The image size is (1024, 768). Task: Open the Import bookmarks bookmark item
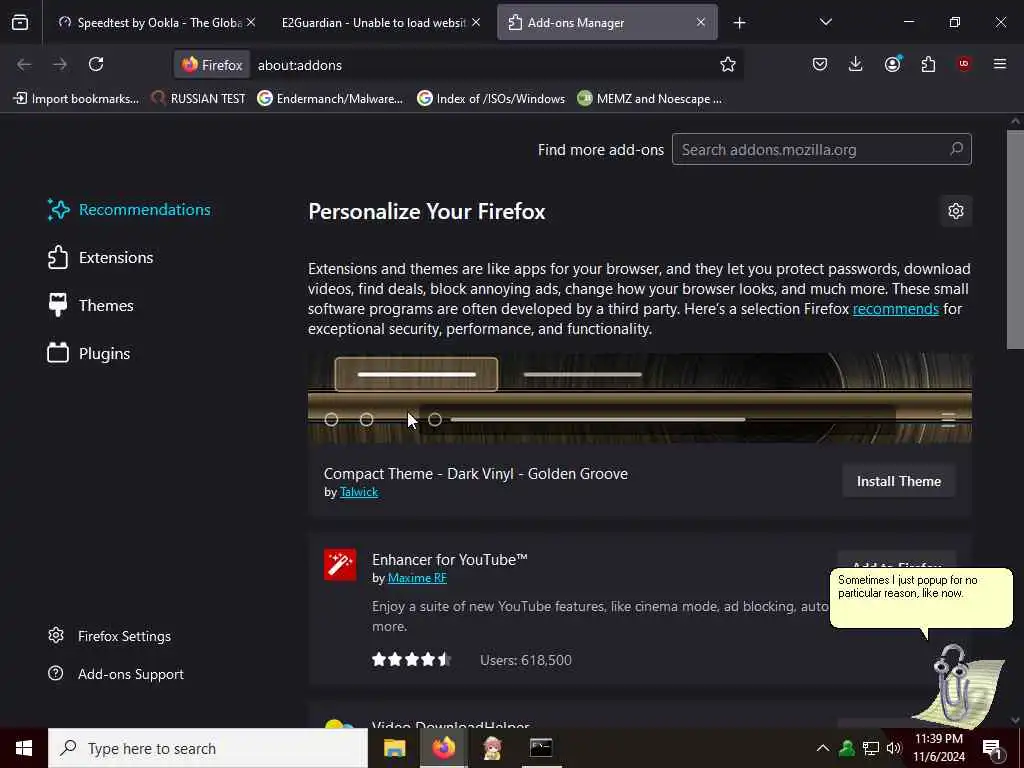[x=76, y=99]
